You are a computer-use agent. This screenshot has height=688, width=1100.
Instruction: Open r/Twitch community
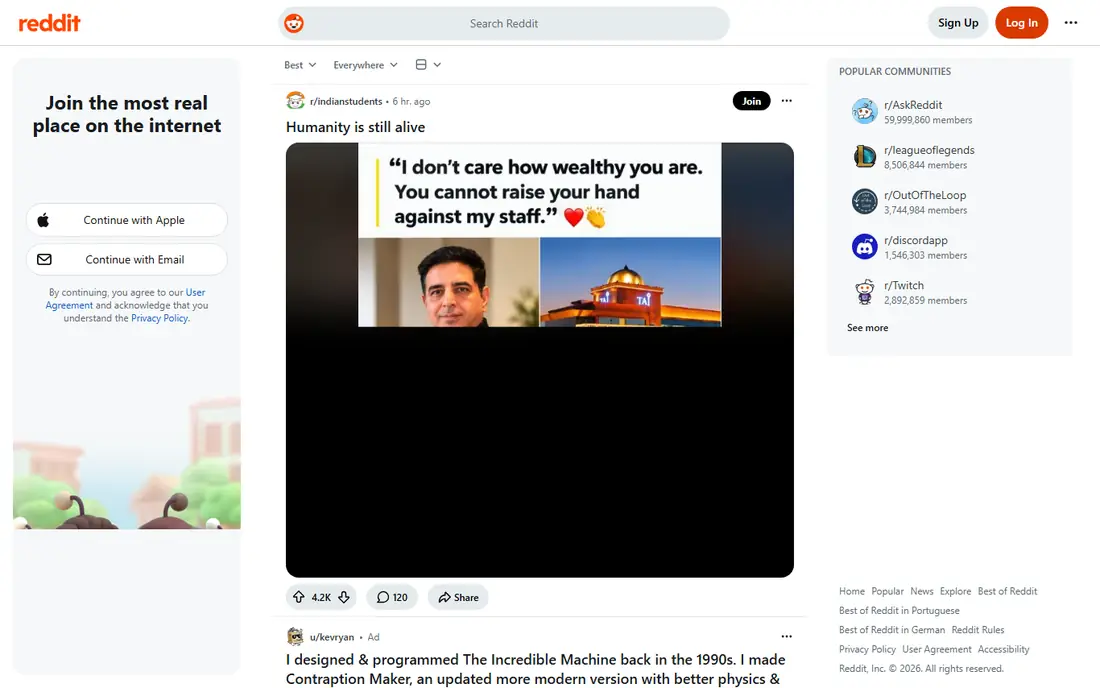click(904, 285)
